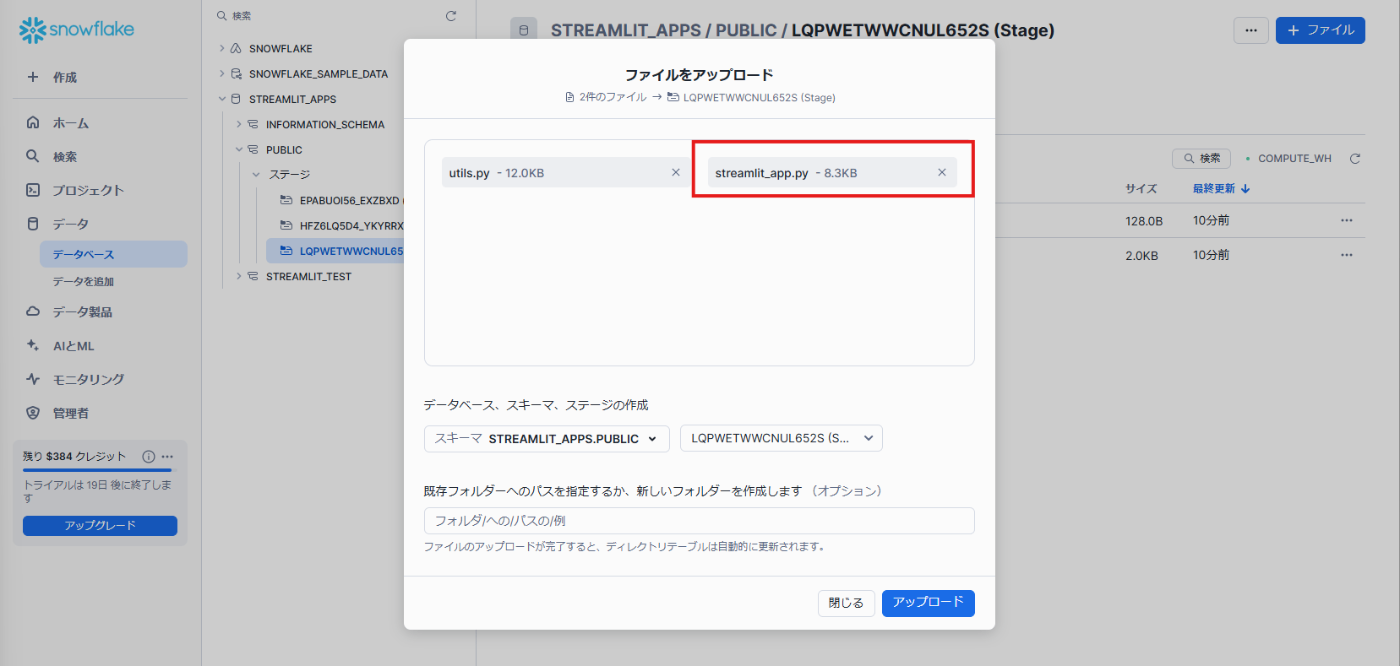Click the credit info icon
Screen dimensions: 1400x666
149,456
